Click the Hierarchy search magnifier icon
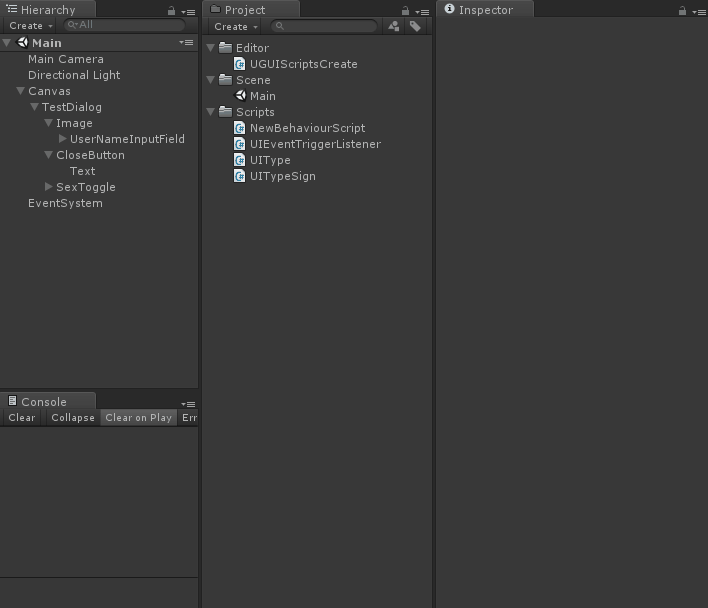The width and height of the screenshot is (708, 608). tap(72, 25)
